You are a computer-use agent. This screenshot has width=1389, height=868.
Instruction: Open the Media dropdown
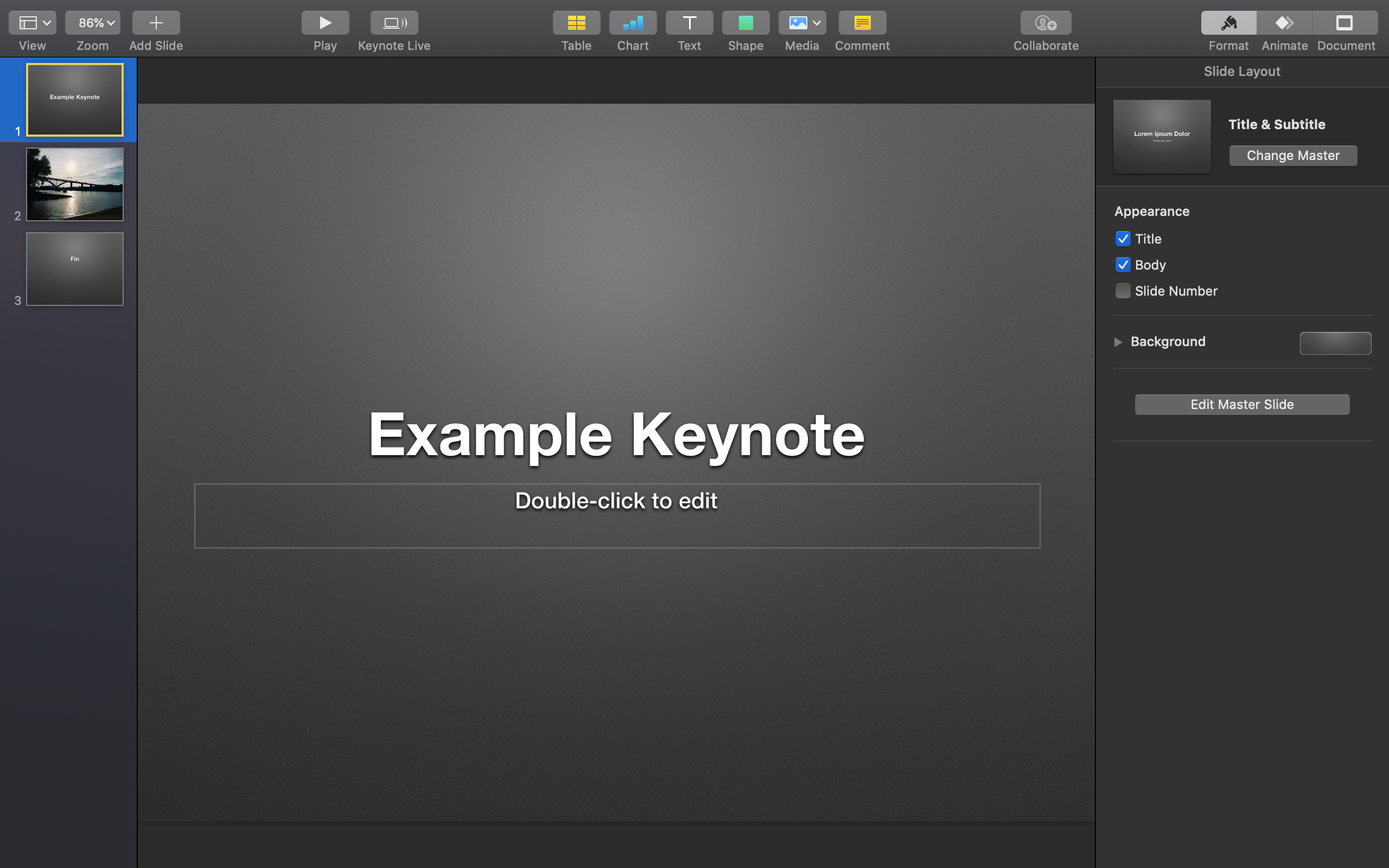coord(802,23)
